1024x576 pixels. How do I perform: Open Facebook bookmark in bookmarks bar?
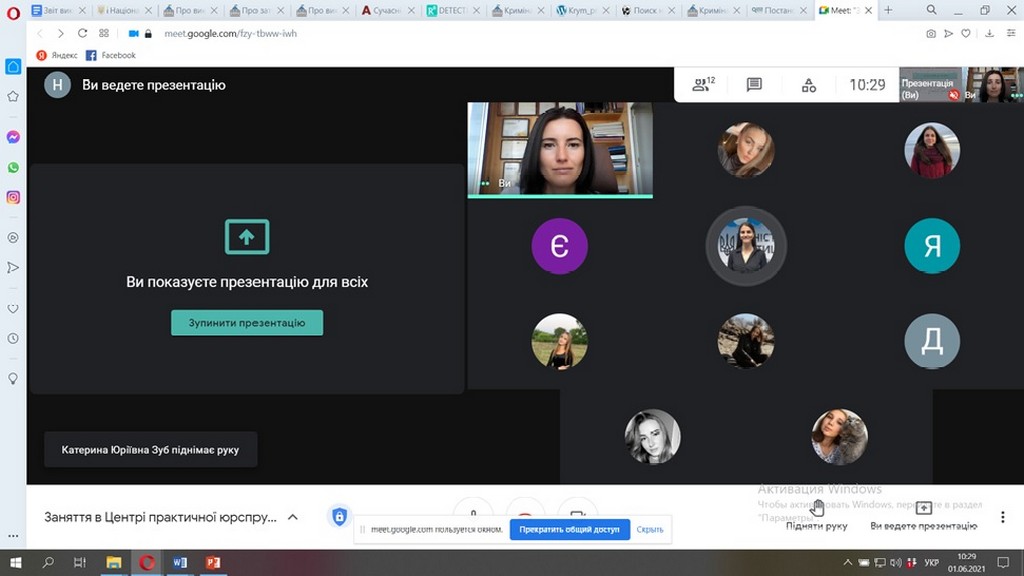point(110,55)
